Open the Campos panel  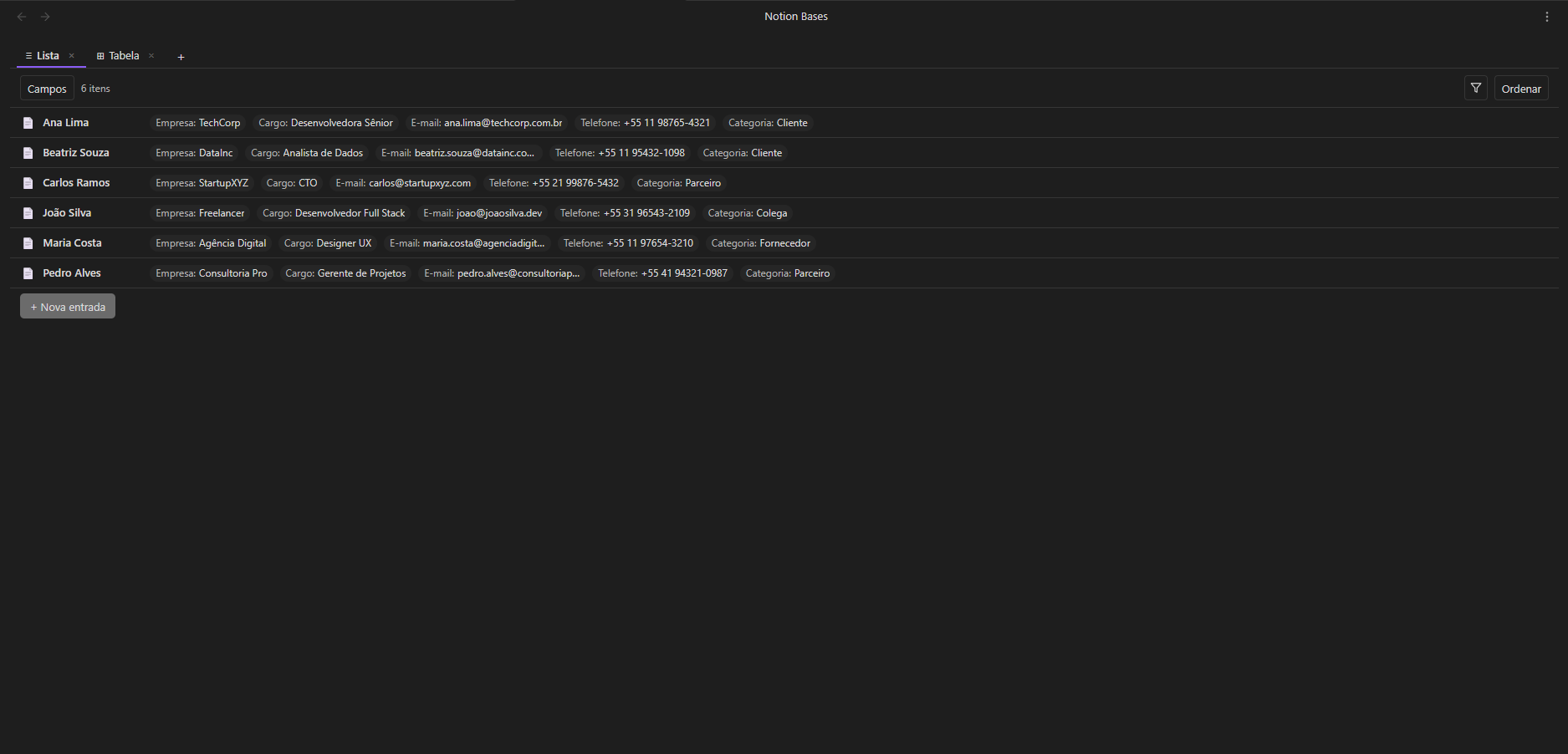(47, 88)
